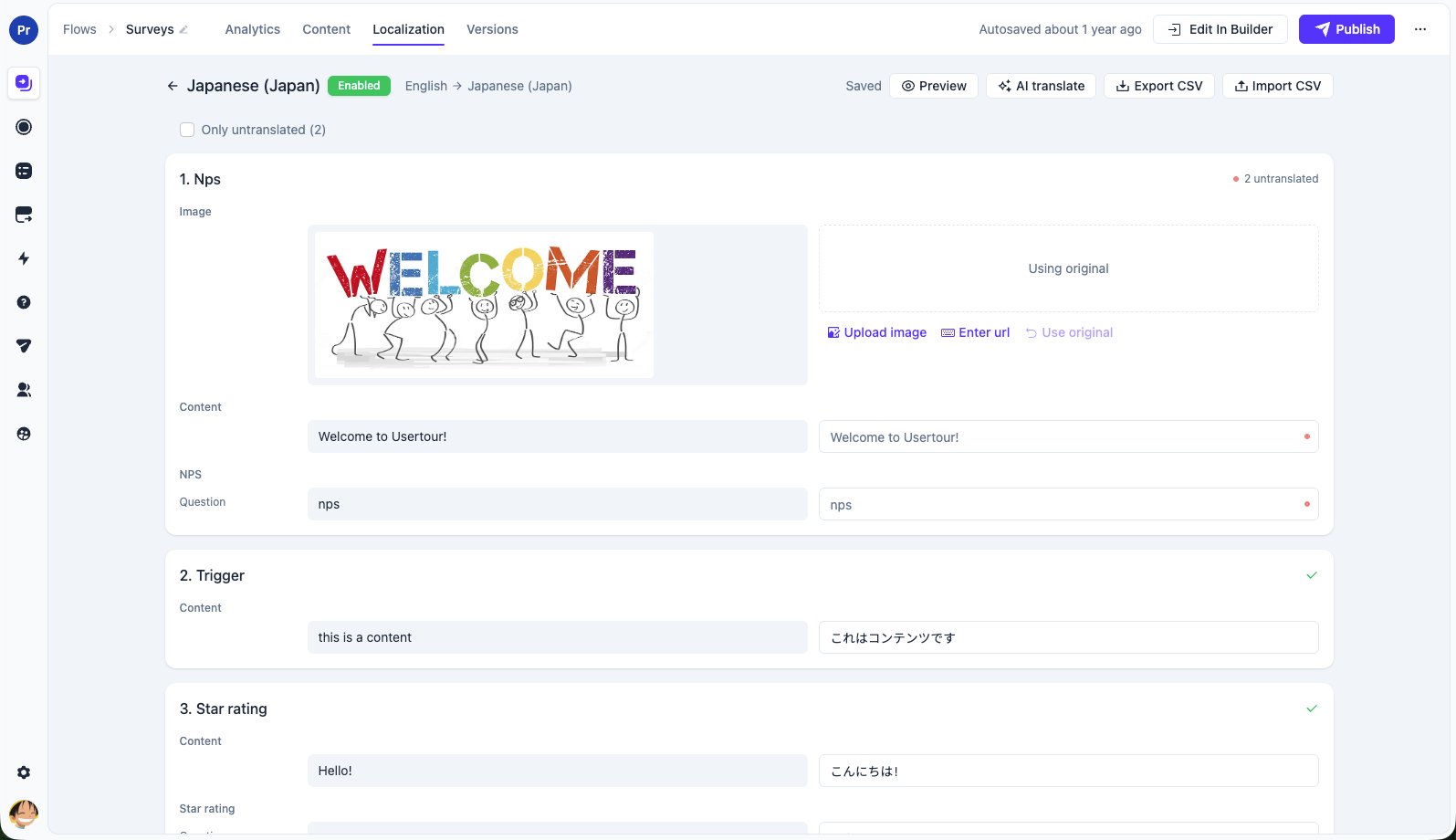1456x840 pixels.
Task: Click the Enter url link
Action: point(975,332)
